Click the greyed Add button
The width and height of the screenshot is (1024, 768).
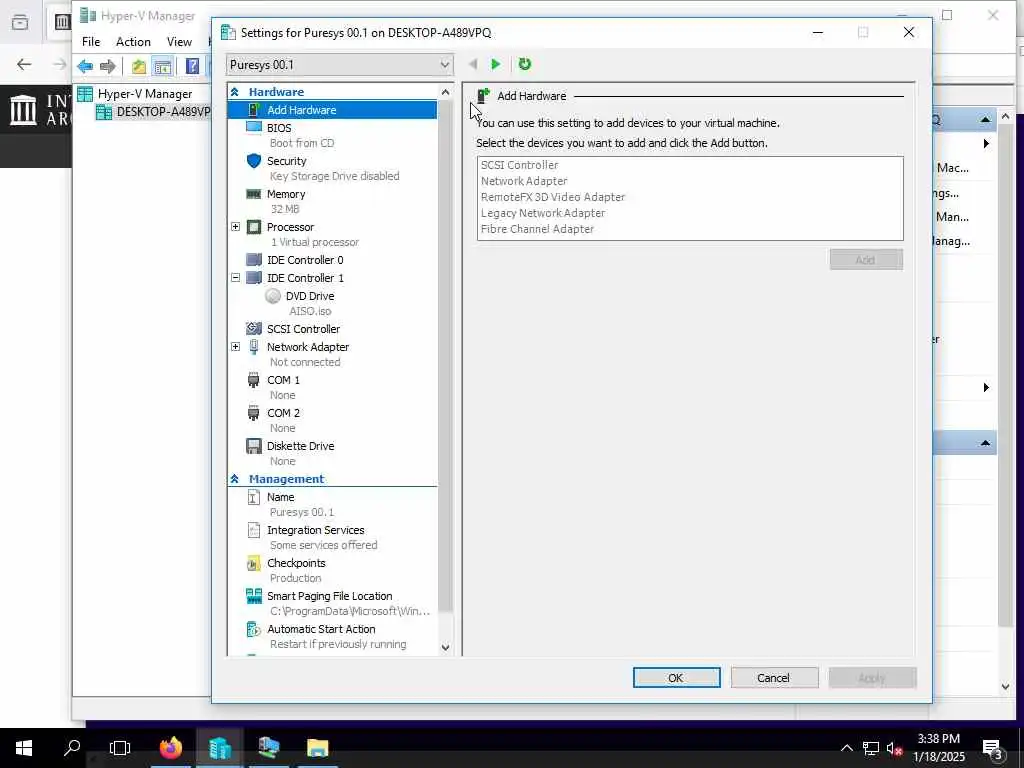coord(866,260)
